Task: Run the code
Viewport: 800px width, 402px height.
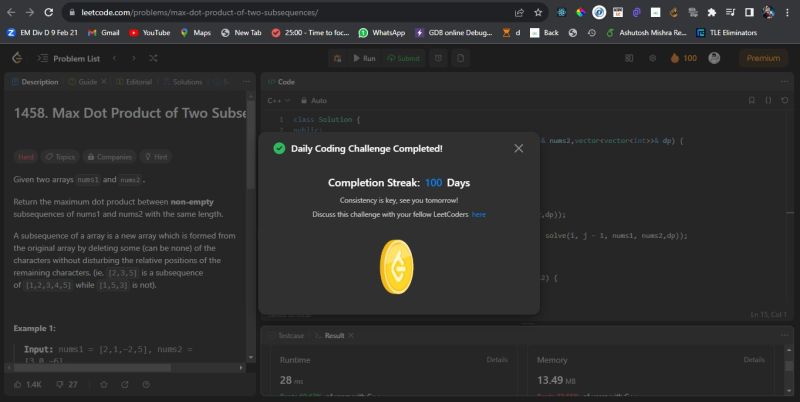Action: click(364, 58)
